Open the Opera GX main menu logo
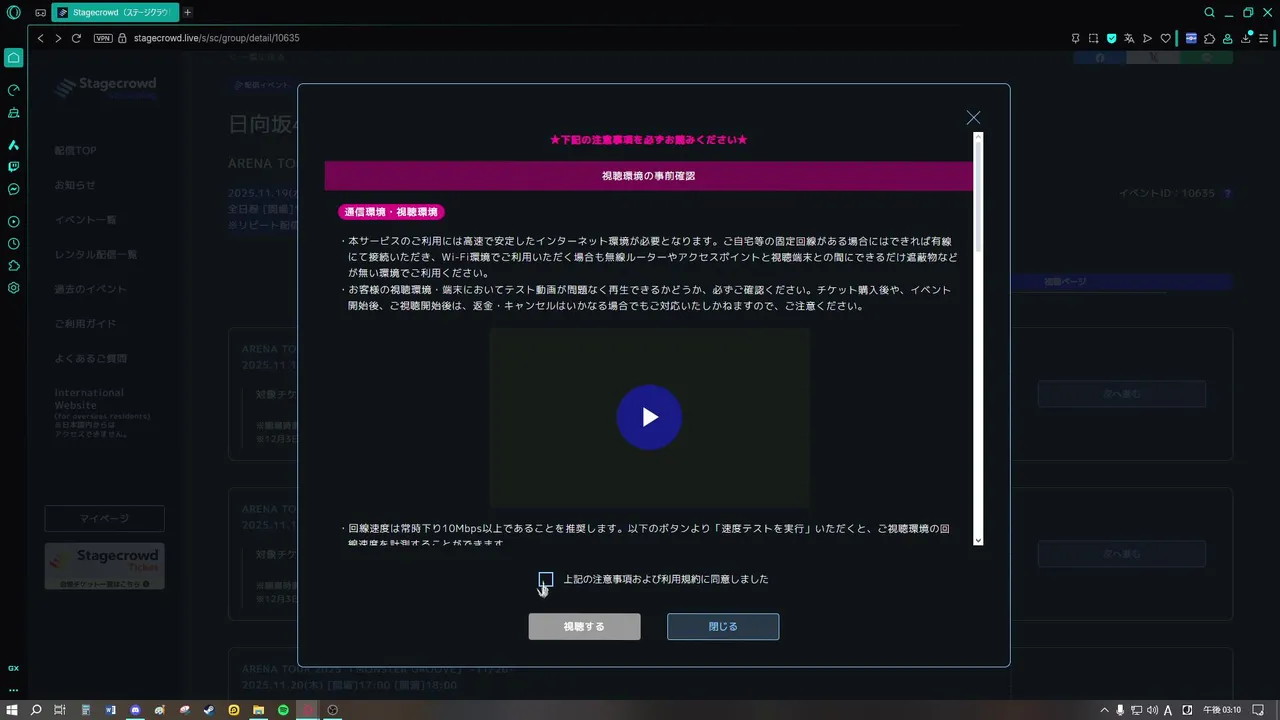 pos(13,13)
